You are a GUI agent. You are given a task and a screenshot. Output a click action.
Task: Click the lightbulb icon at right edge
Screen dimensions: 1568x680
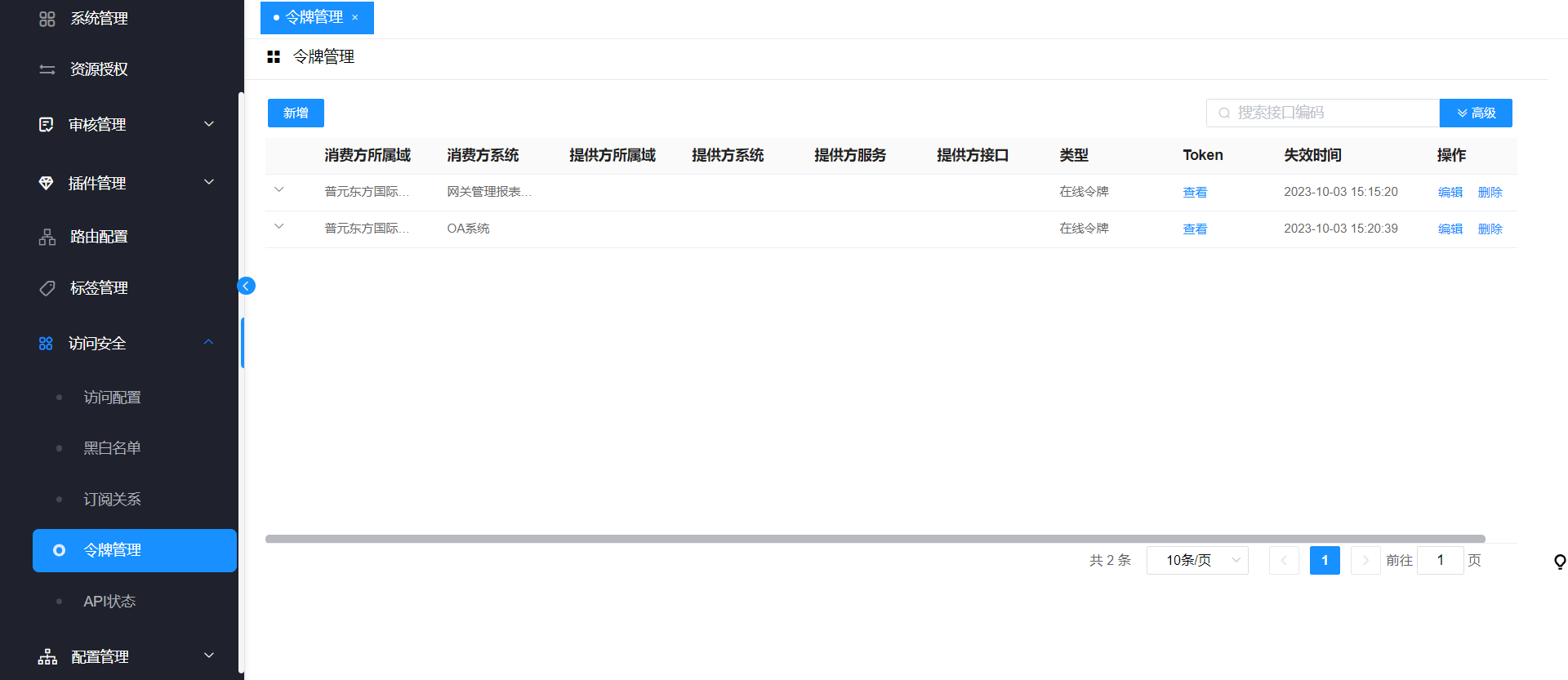(1560, 562)
